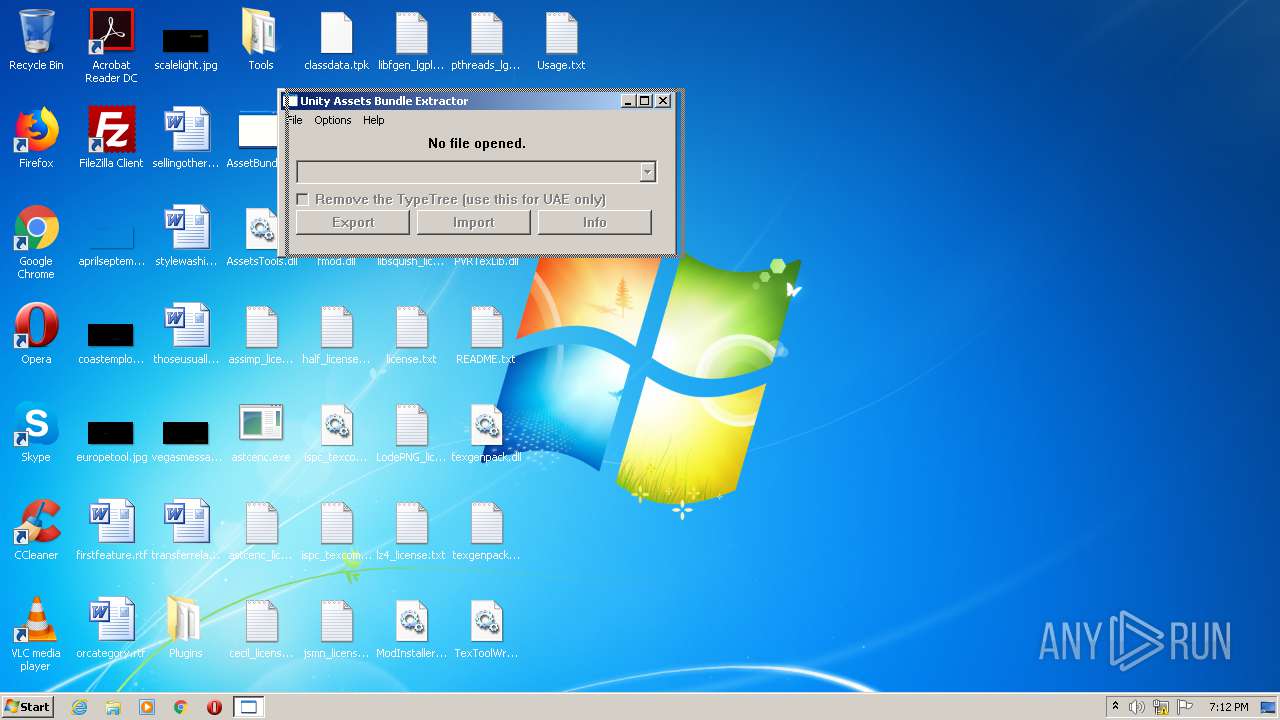Open the Help menu

373,120
